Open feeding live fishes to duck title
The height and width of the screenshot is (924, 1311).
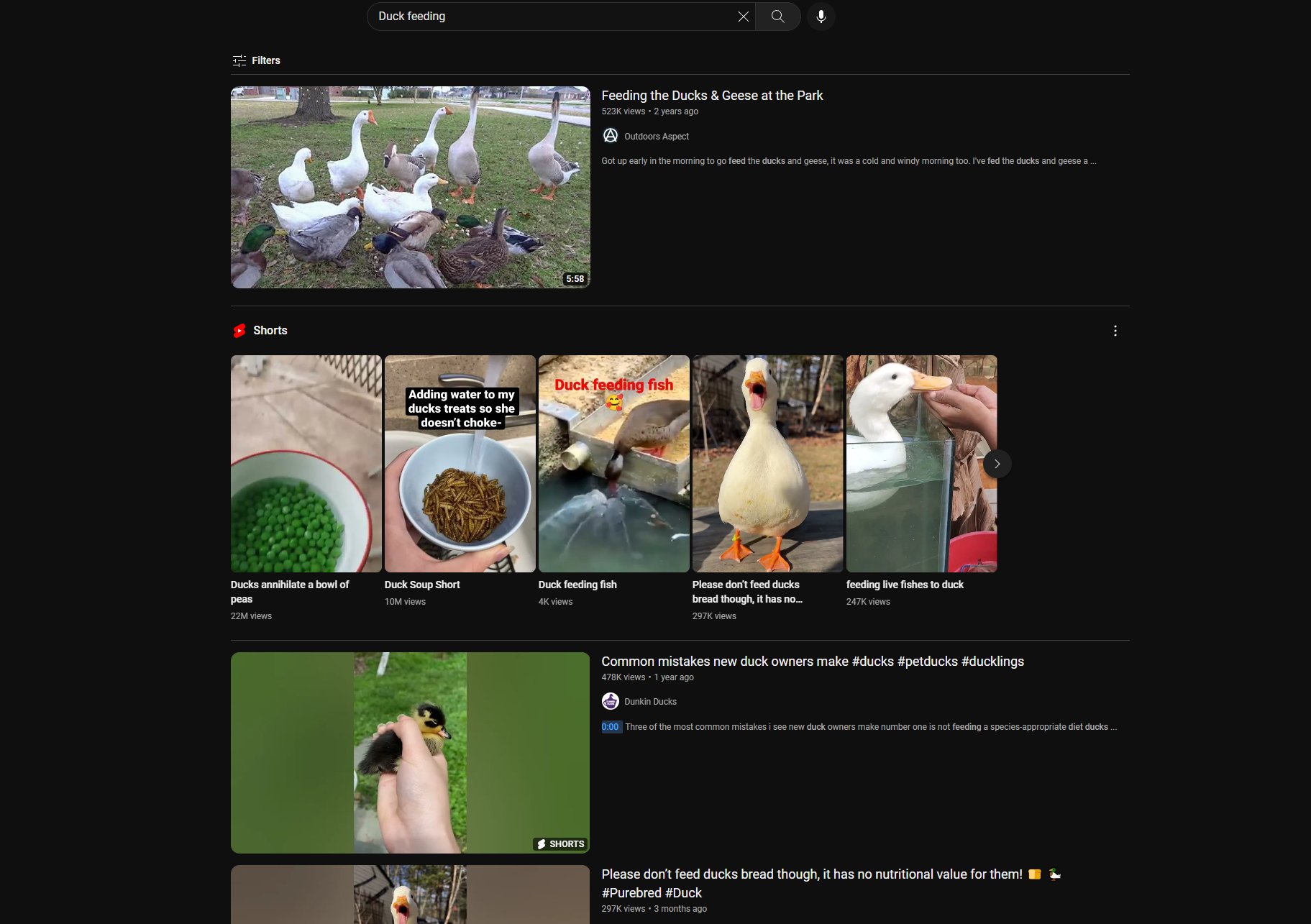click(x=905, y=585)
